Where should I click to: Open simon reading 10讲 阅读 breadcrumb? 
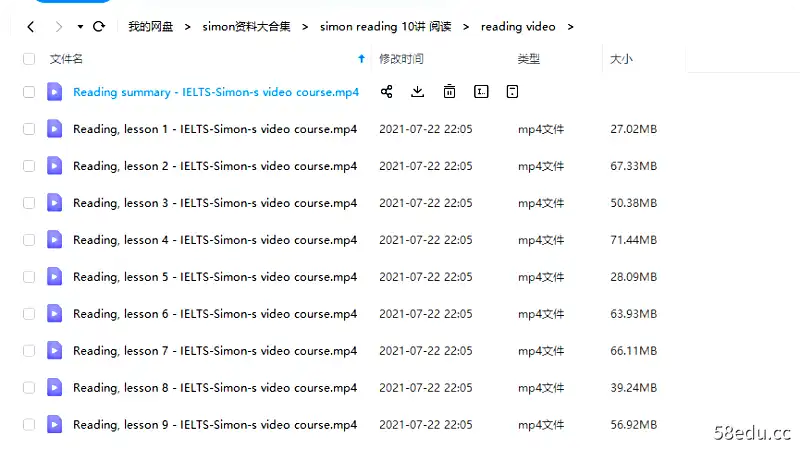pyautogui.click(x=385, y=27)
